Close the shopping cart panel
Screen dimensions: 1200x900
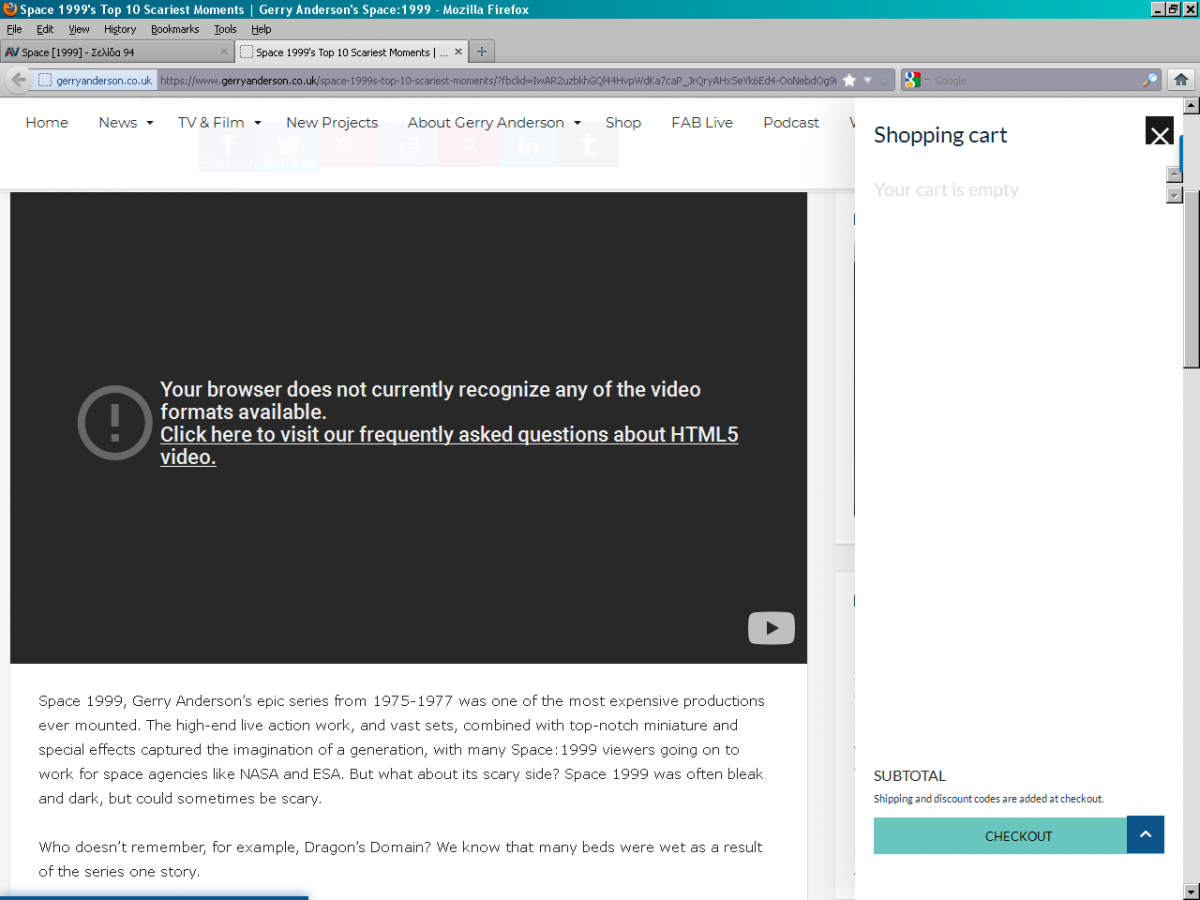click(1159, 131)
